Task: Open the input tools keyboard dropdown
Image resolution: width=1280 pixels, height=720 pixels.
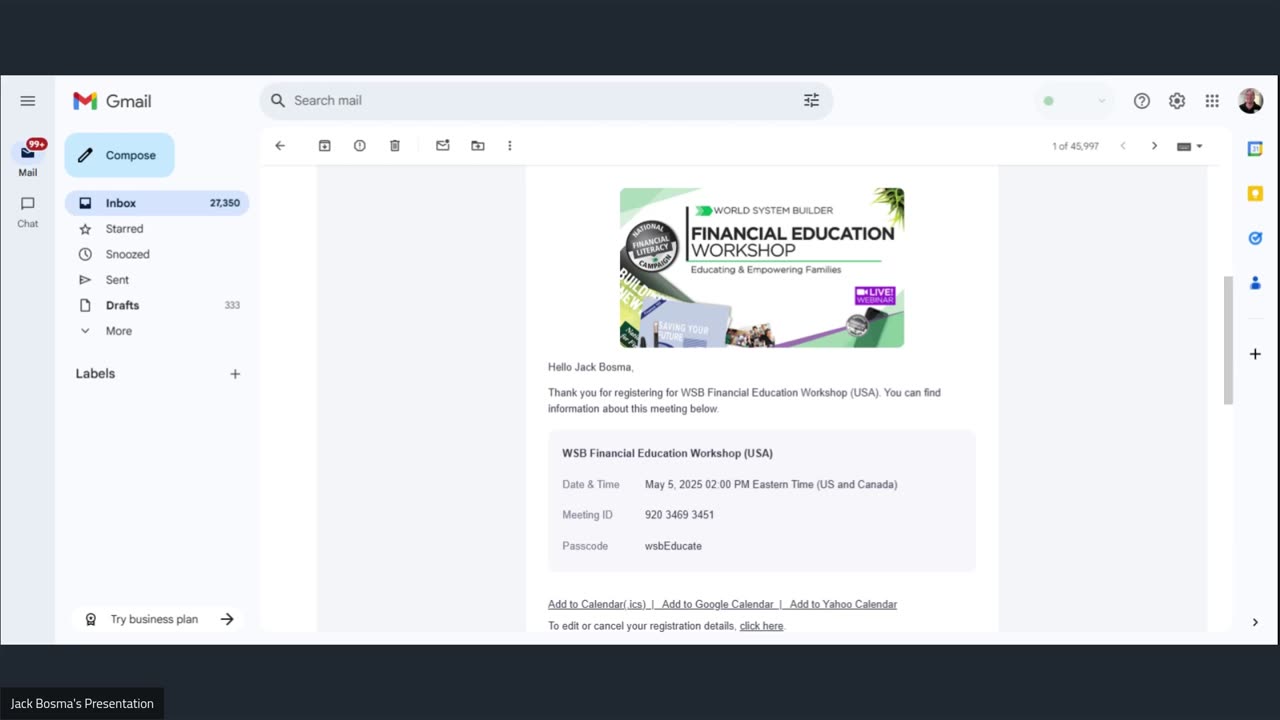Action: pos(1190,146)
